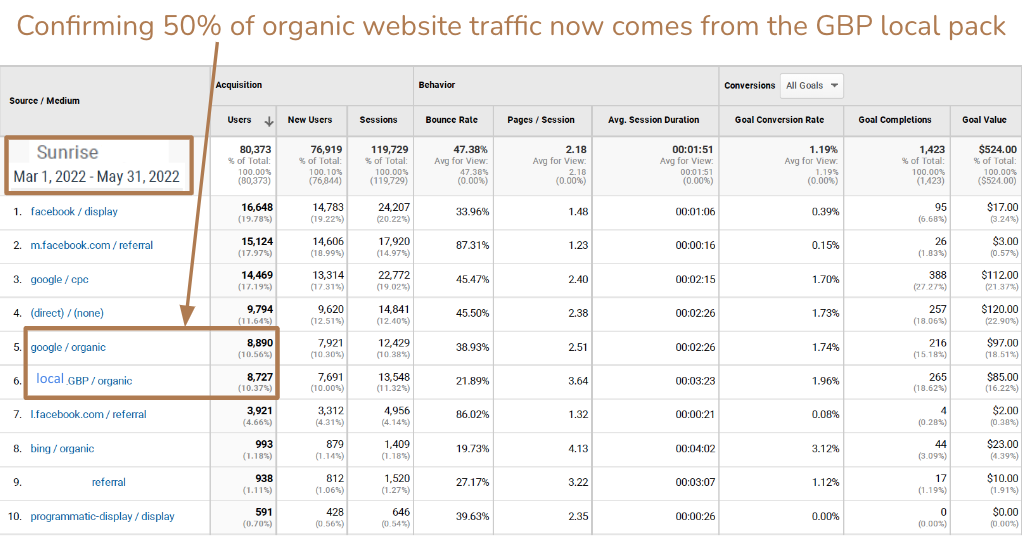Sort the table by New Users column

point(310,120)
